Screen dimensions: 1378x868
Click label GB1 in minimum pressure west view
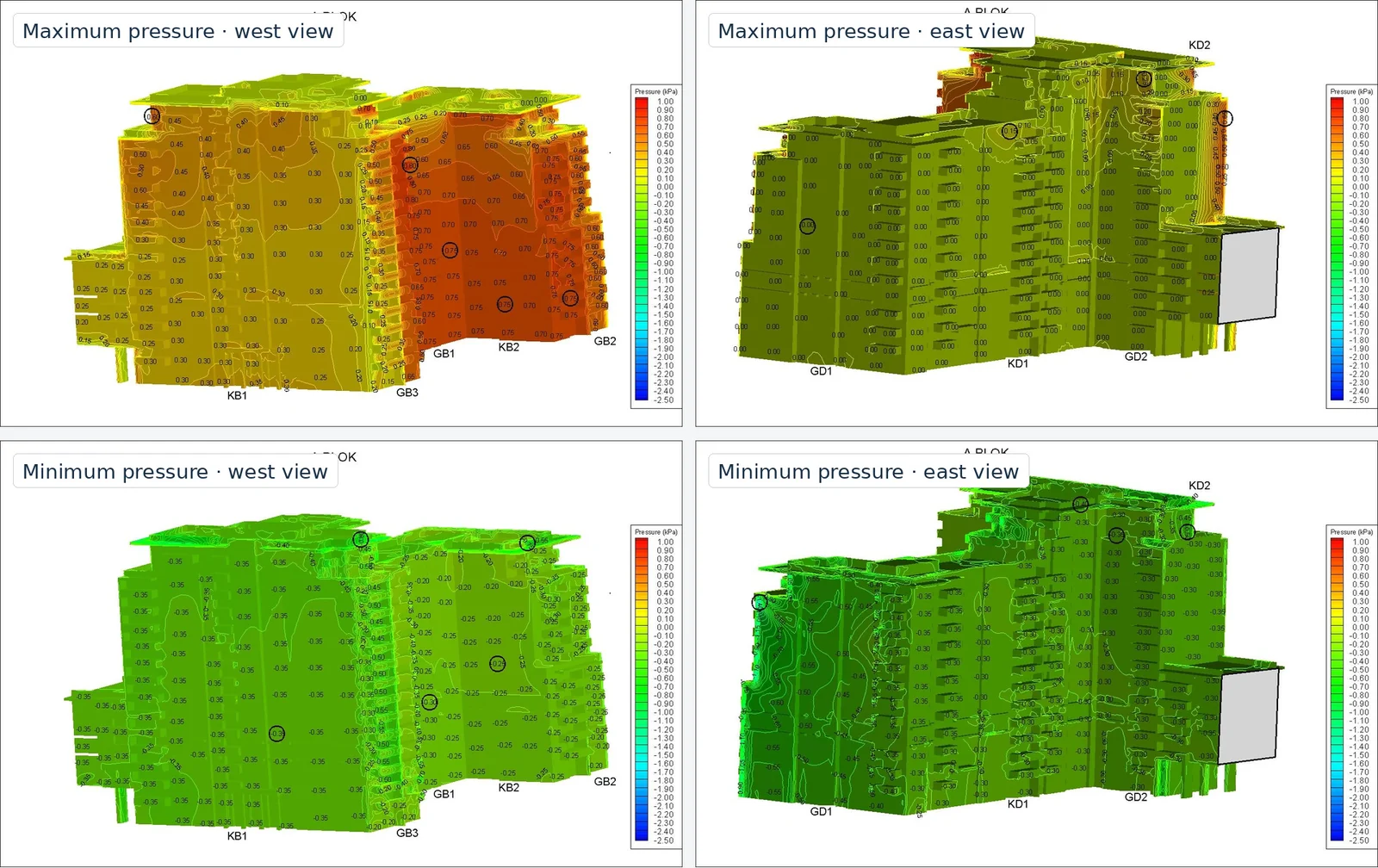(444, 794)
